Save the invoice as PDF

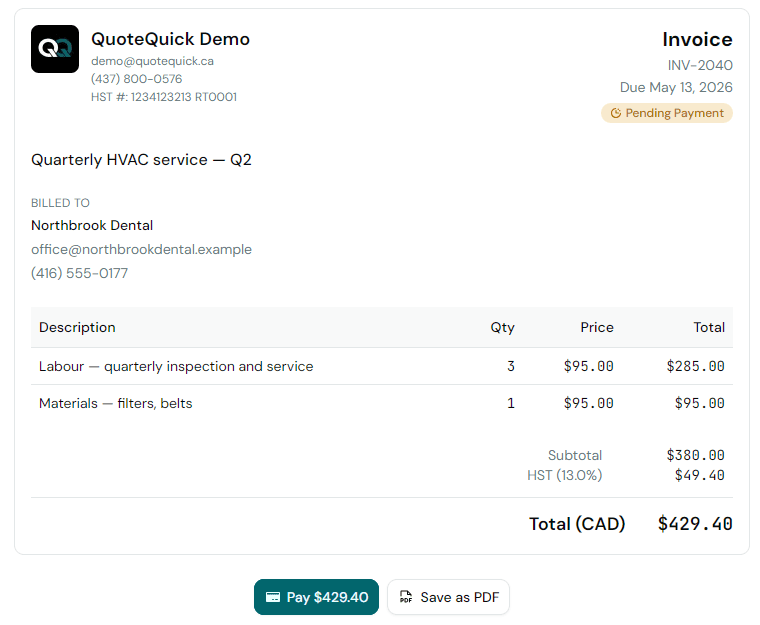[x=448, y=597]
